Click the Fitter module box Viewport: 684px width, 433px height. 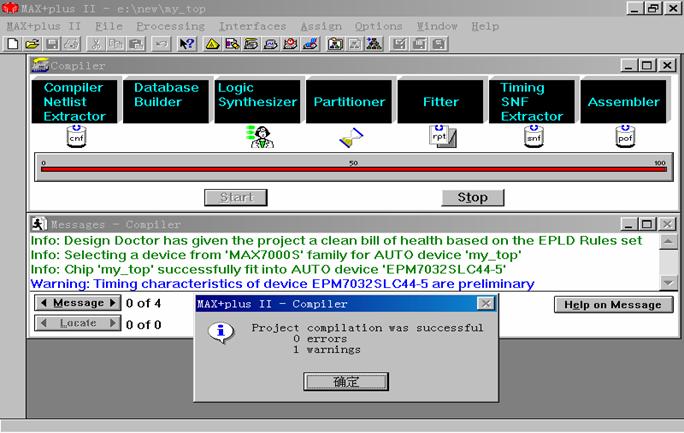point(441,102)
